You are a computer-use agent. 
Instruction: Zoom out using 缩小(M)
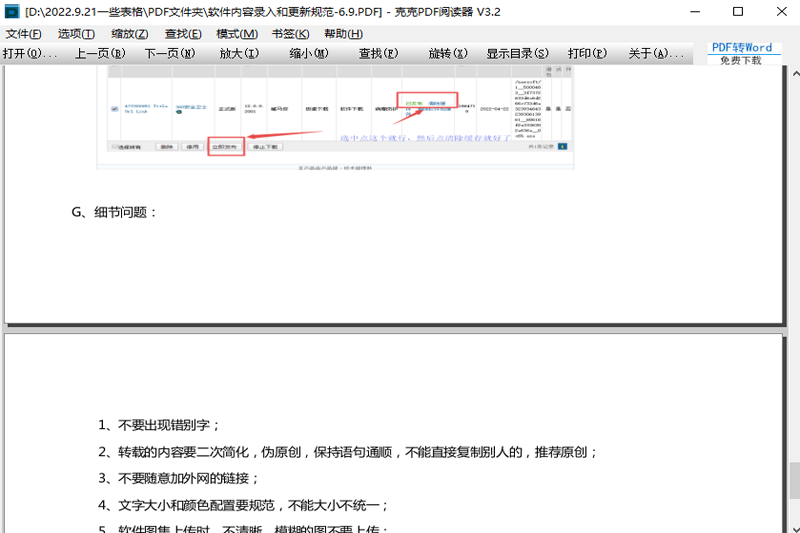[x=308, y=53]
